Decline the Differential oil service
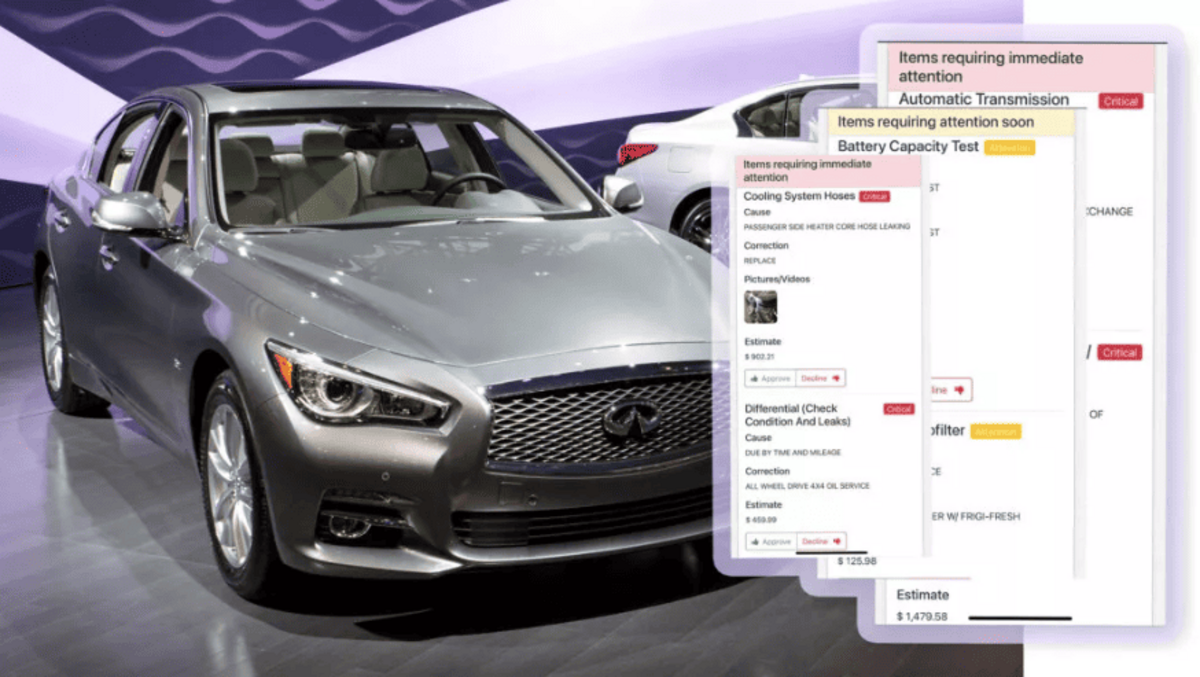 (x=821, y=541)
